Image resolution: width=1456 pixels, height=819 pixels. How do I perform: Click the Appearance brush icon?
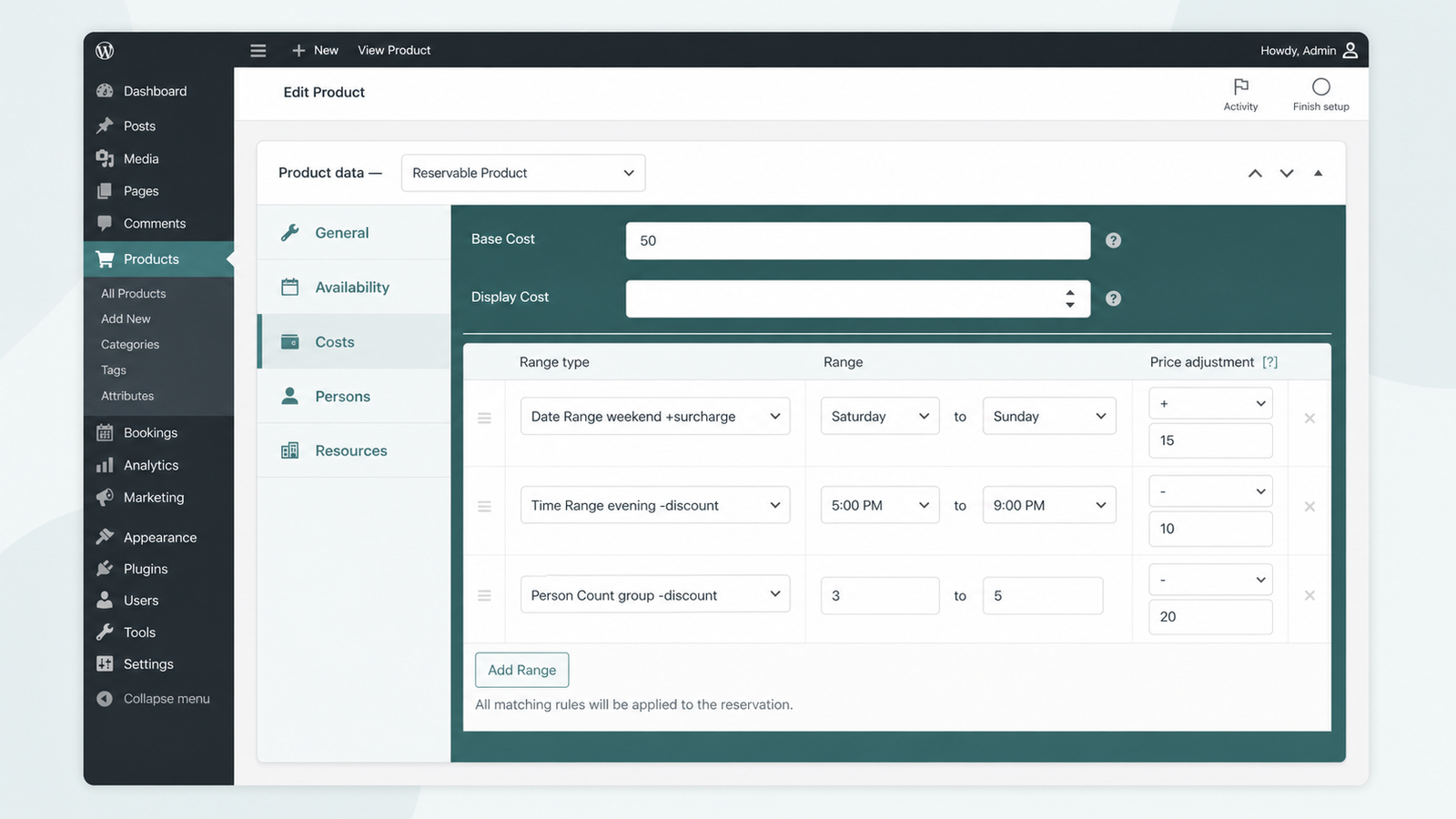click(105, 537)
